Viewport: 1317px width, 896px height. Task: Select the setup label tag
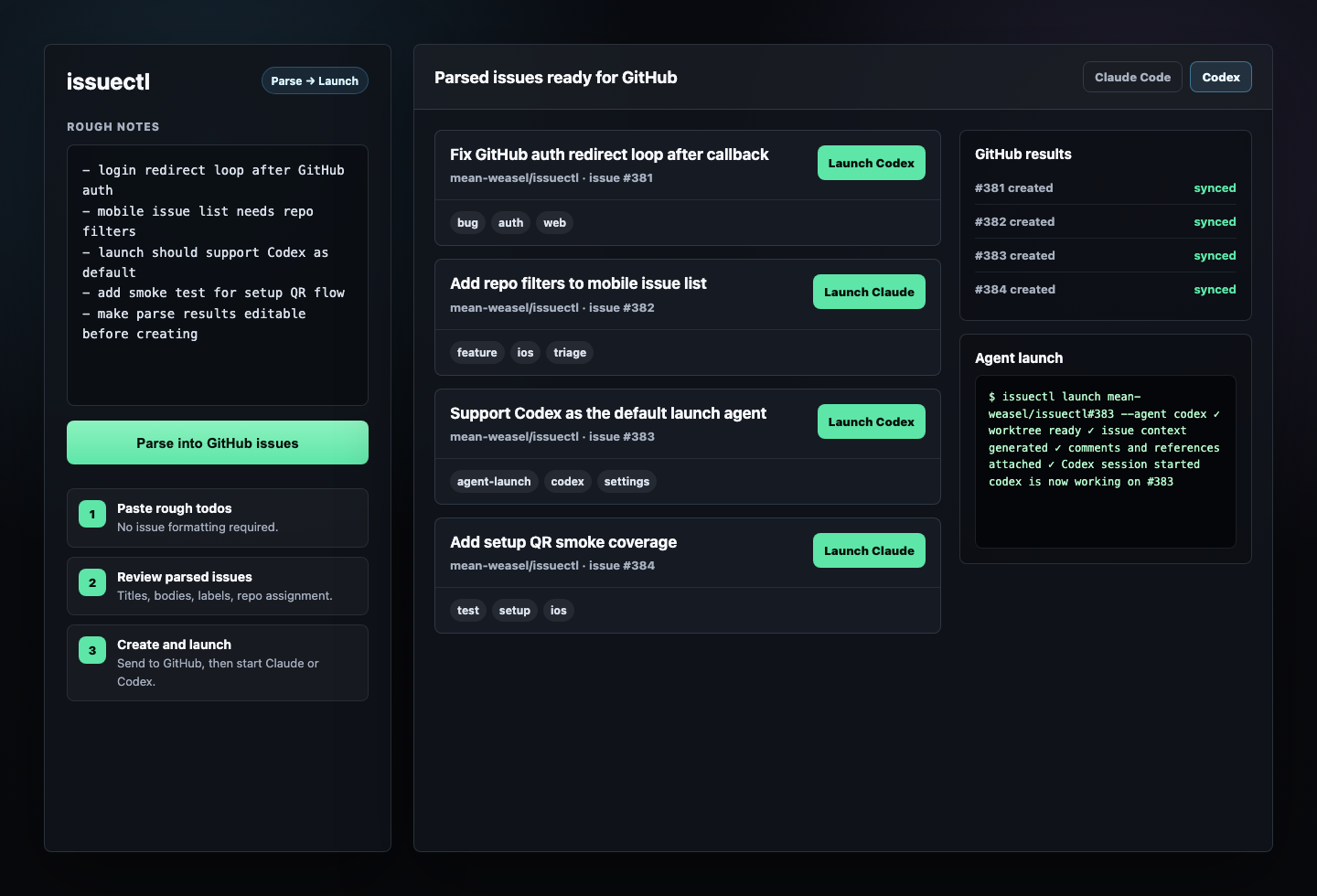coord(515,610)
